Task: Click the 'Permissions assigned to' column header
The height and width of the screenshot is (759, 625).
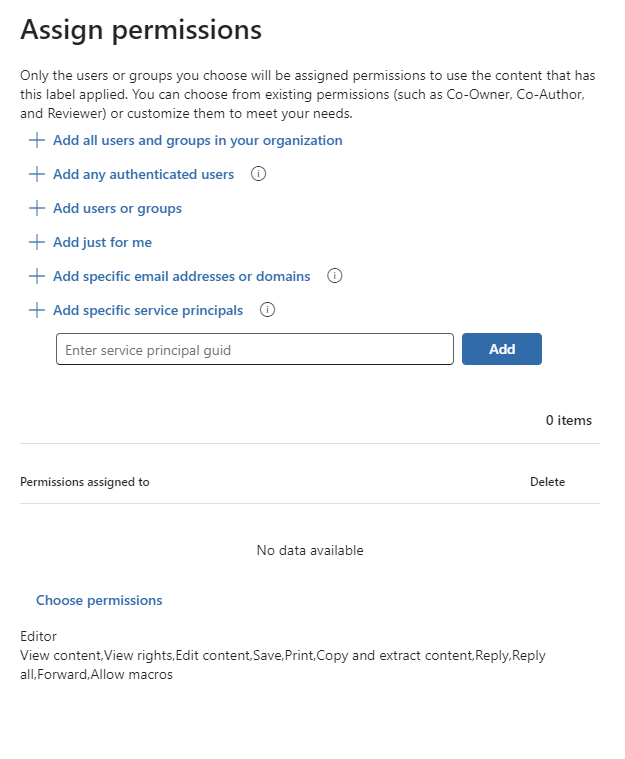Action: click(85, 482)
